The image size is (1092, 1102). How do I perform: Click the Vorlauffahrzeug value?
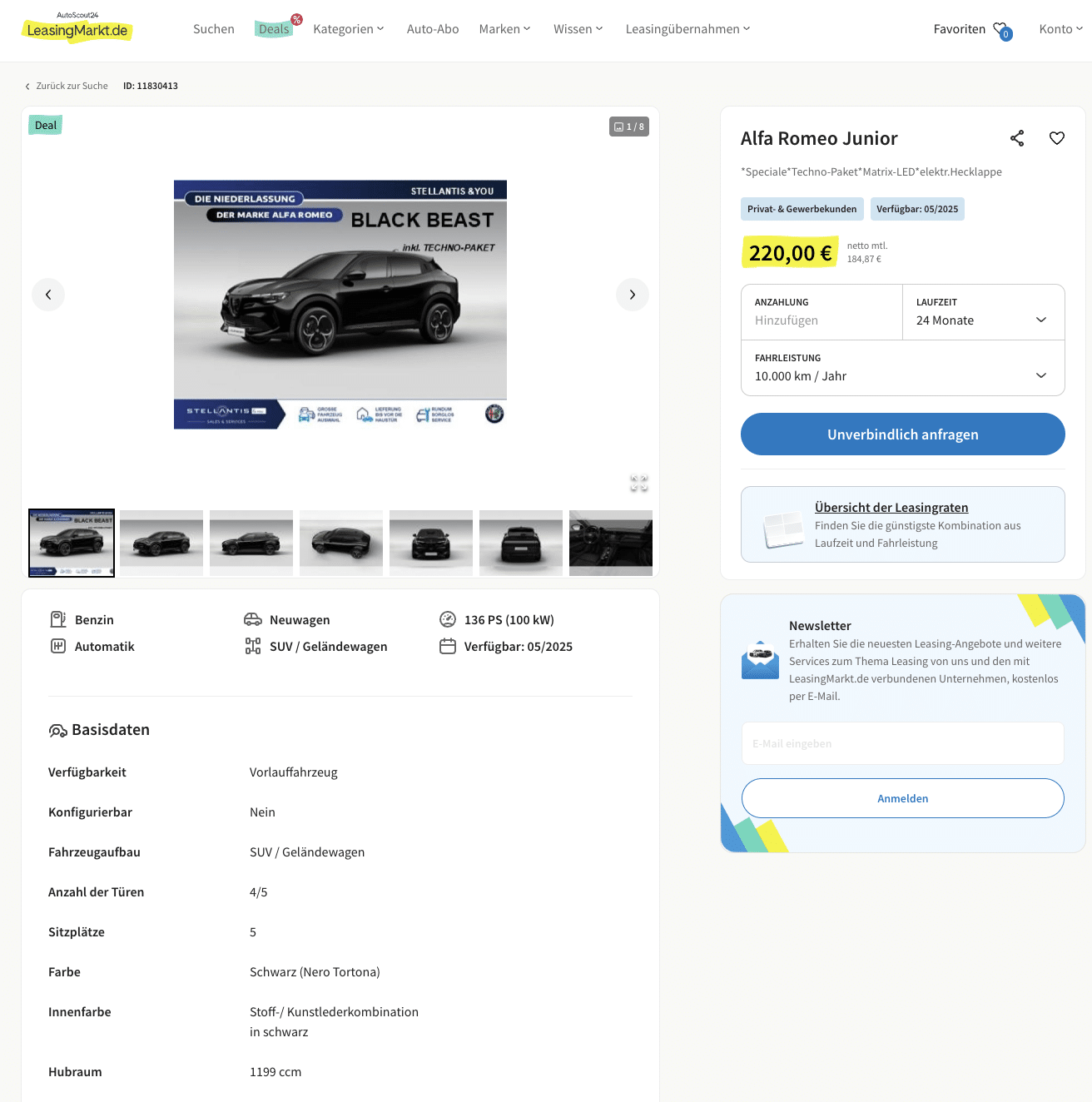tap(294, 772)
